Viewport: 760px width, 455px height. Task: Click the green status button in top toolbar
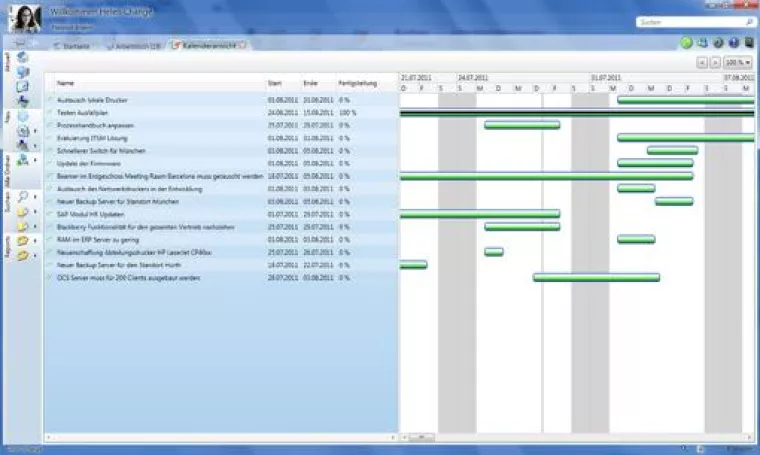point(687,43)
